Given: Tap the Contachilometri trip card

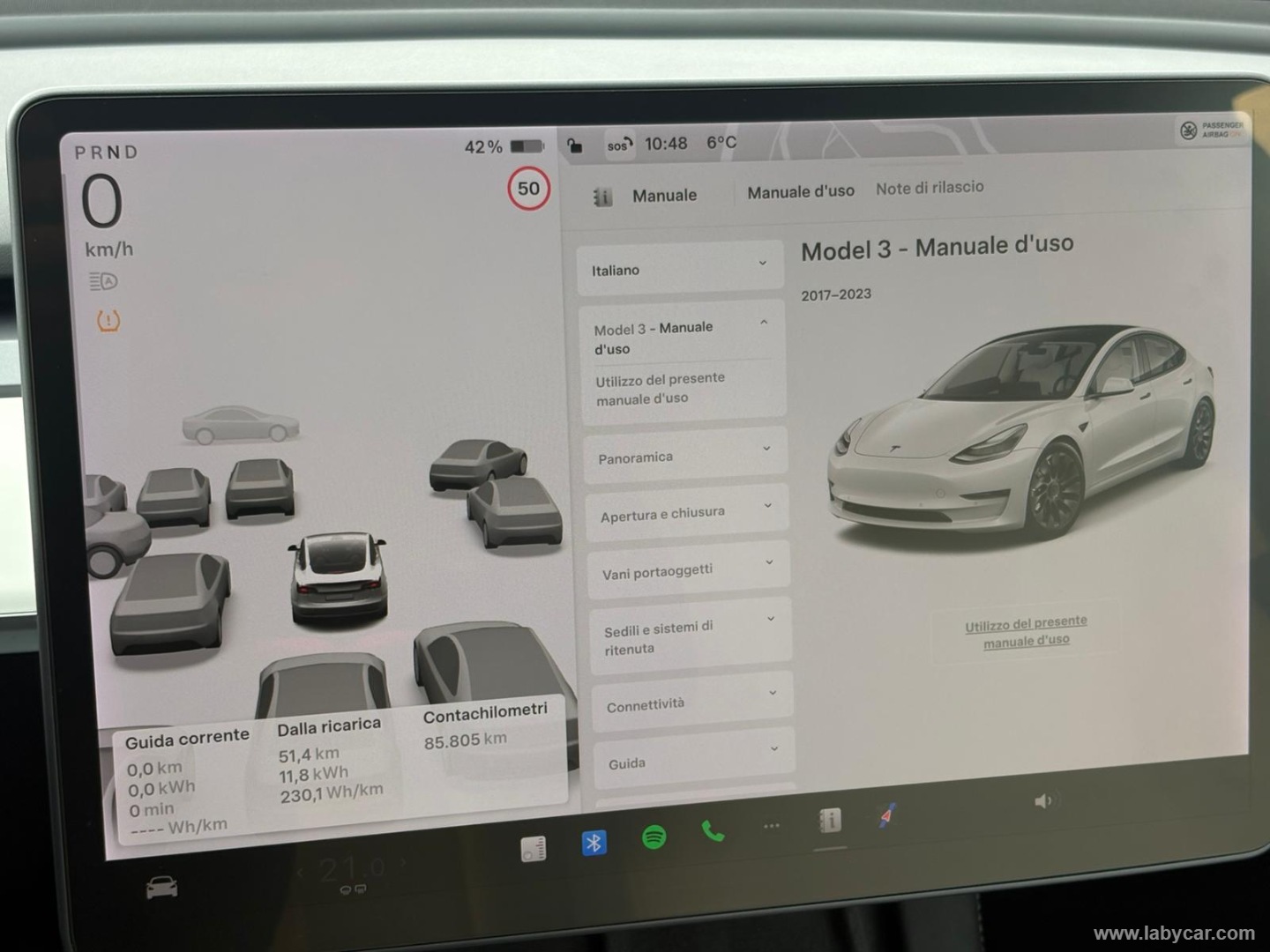Looking at the screenshot, I should click(484, 726).
